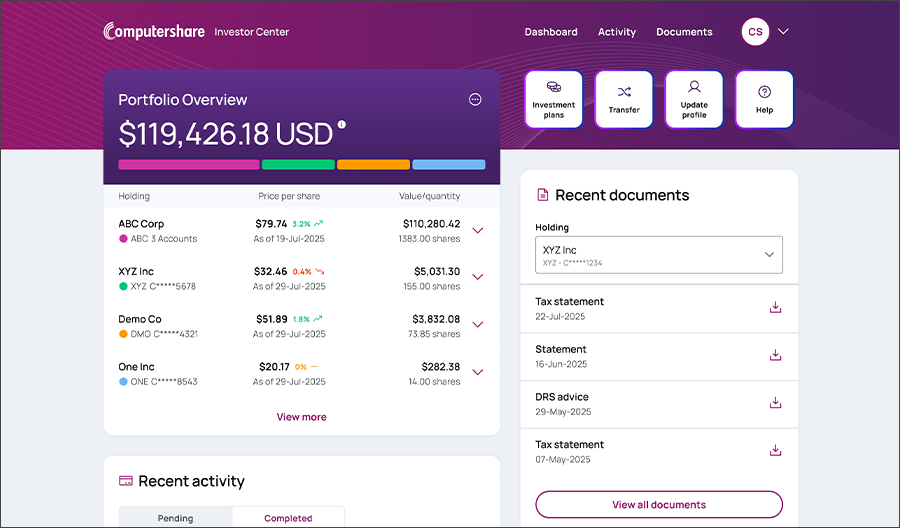Image resolution: width=900 pixels, height=528 pixels.
Task: Click the Holding column header in portfolio table
Action: coord(134,196)
